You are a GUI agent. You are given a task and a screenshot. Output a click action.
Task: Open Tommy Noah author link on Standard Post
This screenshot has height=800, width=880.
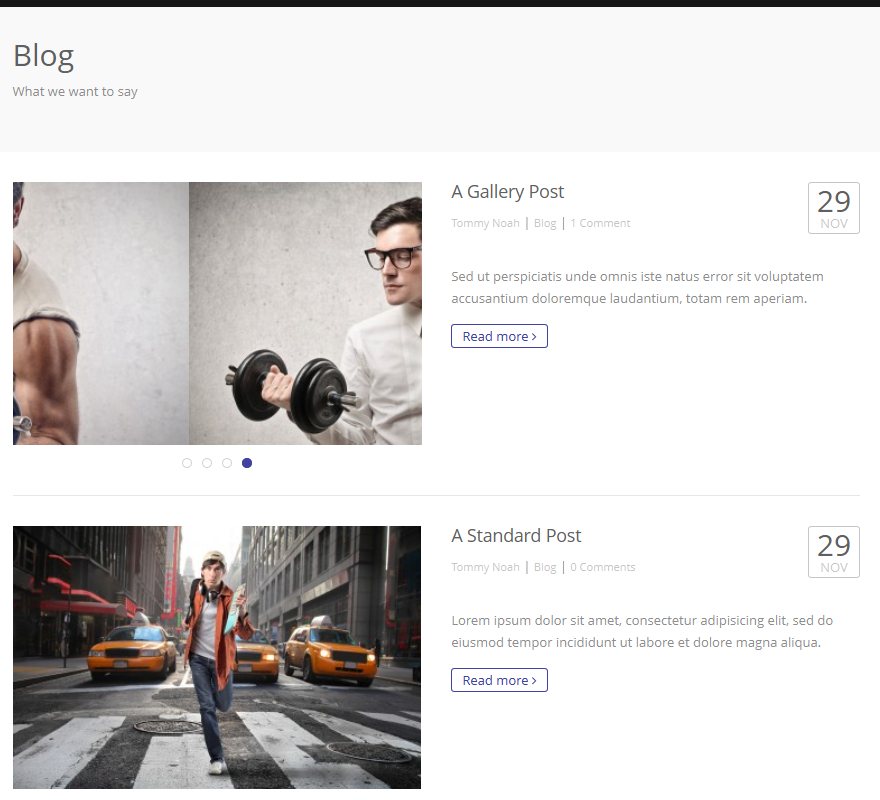pos(485,567)
